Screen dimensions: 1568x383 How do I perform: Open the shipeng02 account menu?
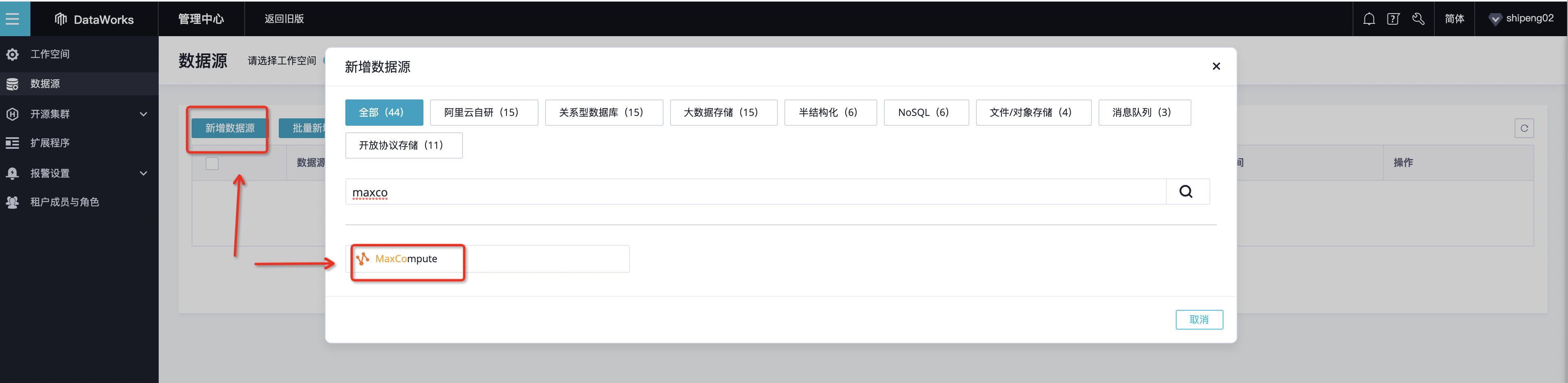(1521, 18)
